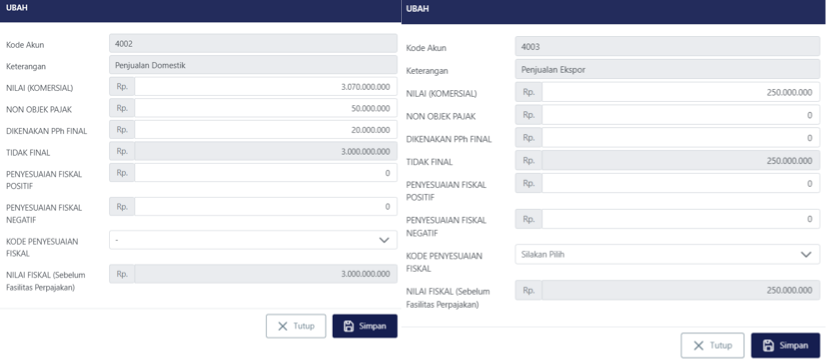
Task: Click the NILAI (KOMERSIAL) label in Domestik form
Action: click(40, 88)
